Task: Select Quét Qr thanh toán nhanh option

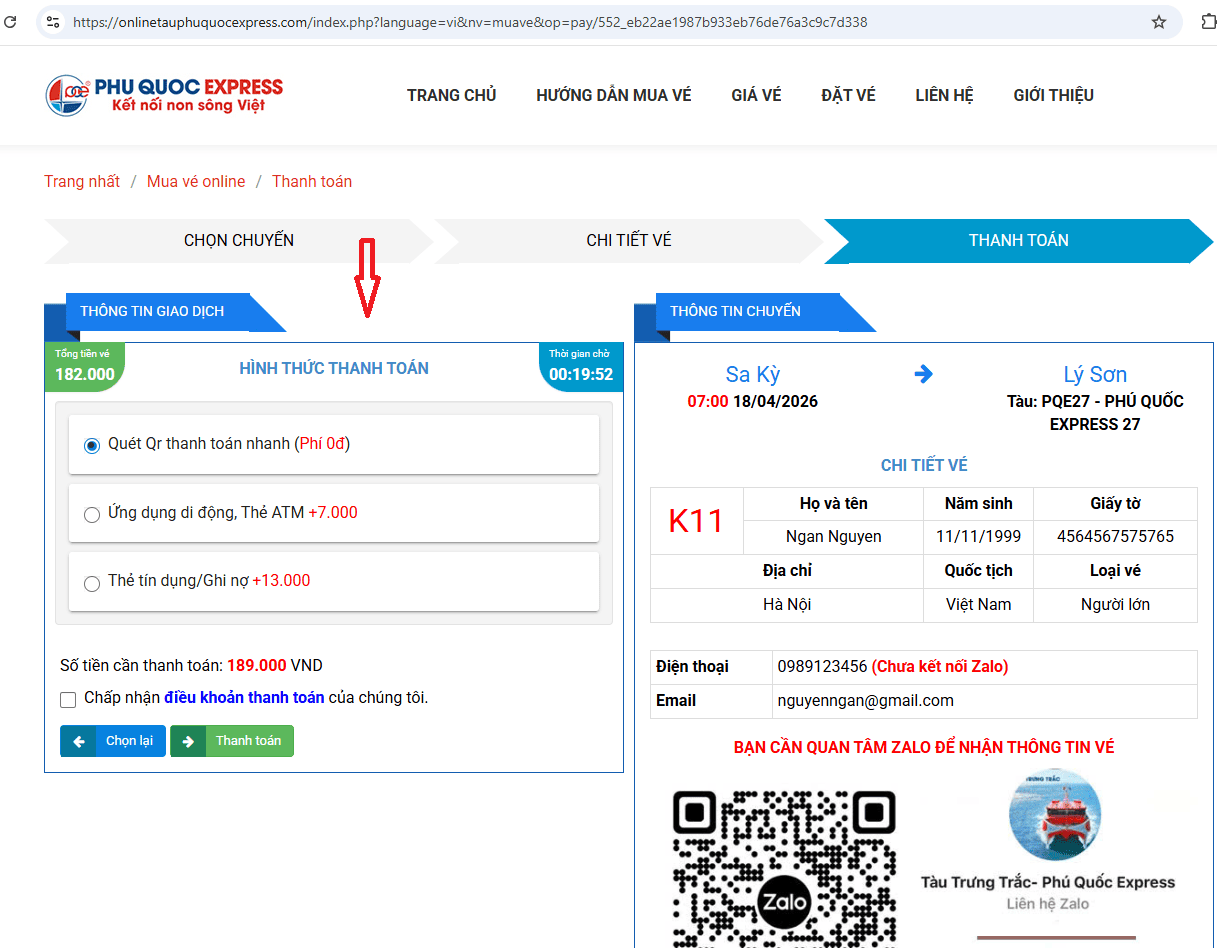Action: click(92, 445)
